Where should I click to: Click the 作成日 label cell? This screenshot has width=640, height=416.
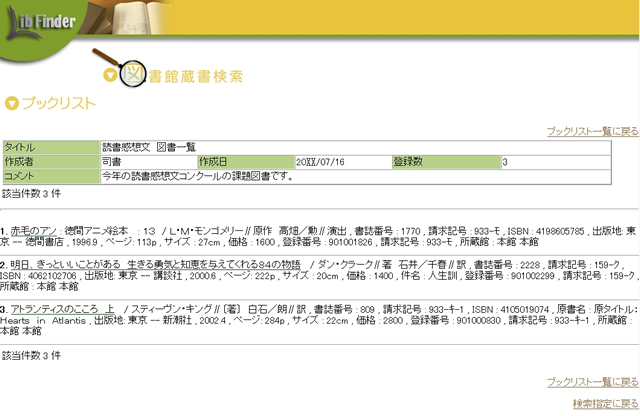pyautogui.click(x=245, y=161)
